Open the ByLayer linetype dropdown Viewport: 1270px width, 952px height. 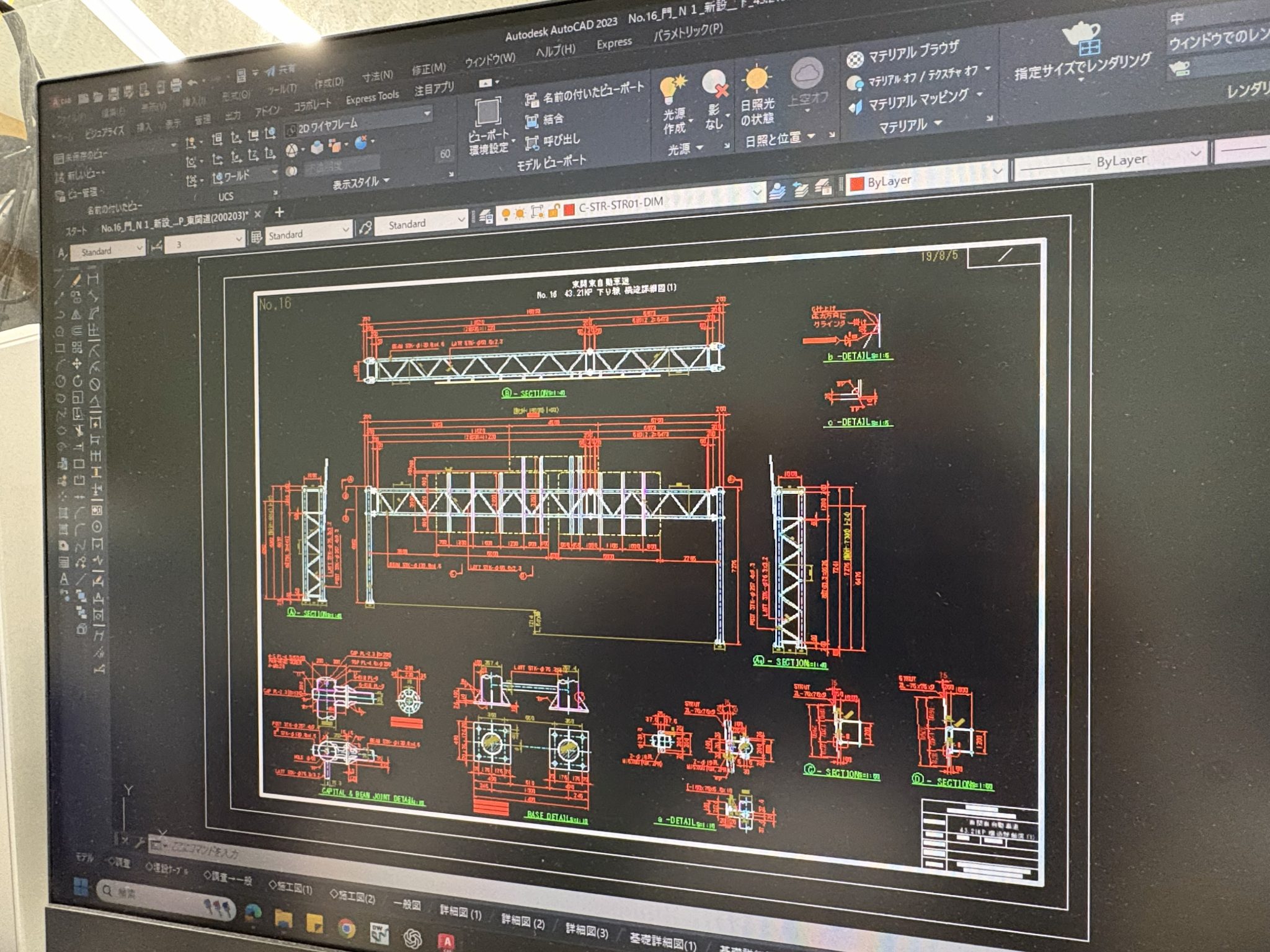coord(1196,152)
